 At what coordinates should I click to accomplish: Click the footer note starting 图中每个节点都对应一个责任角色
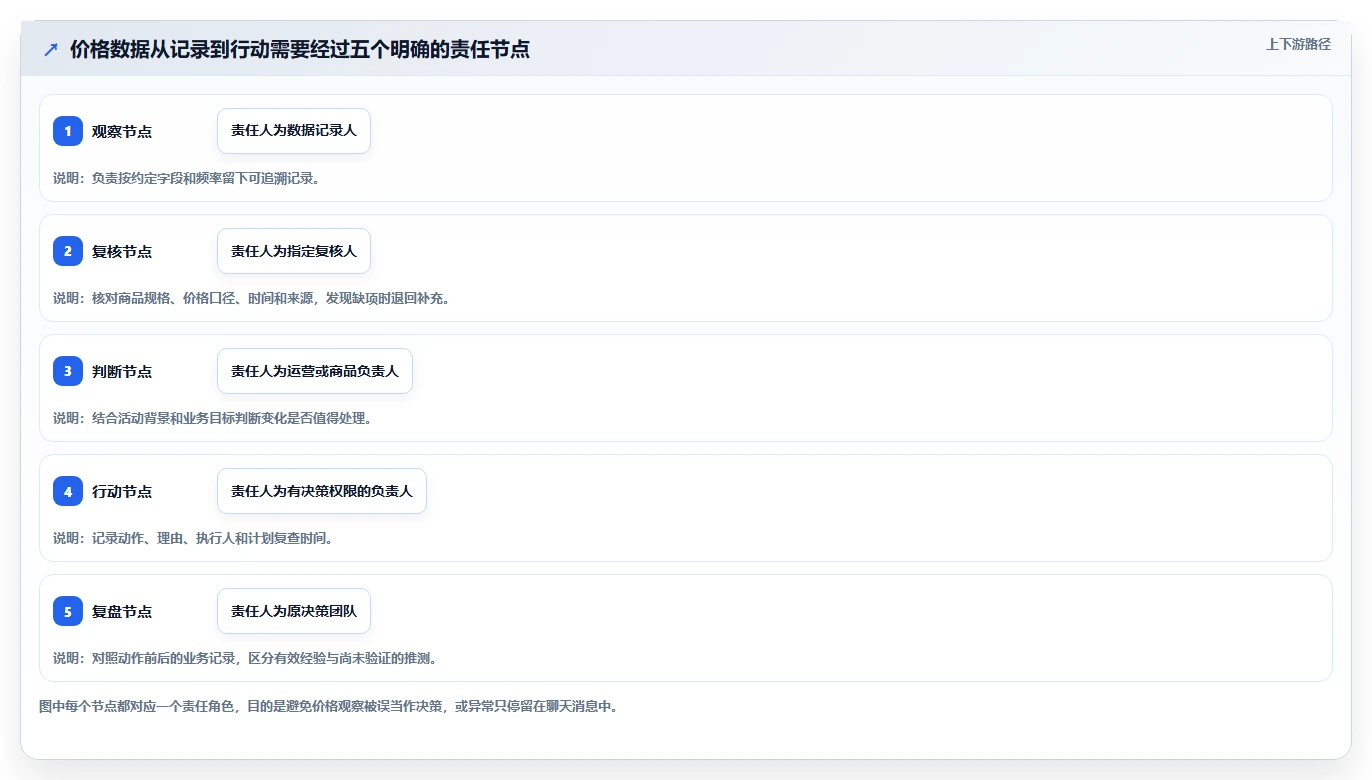pos(328,706)
